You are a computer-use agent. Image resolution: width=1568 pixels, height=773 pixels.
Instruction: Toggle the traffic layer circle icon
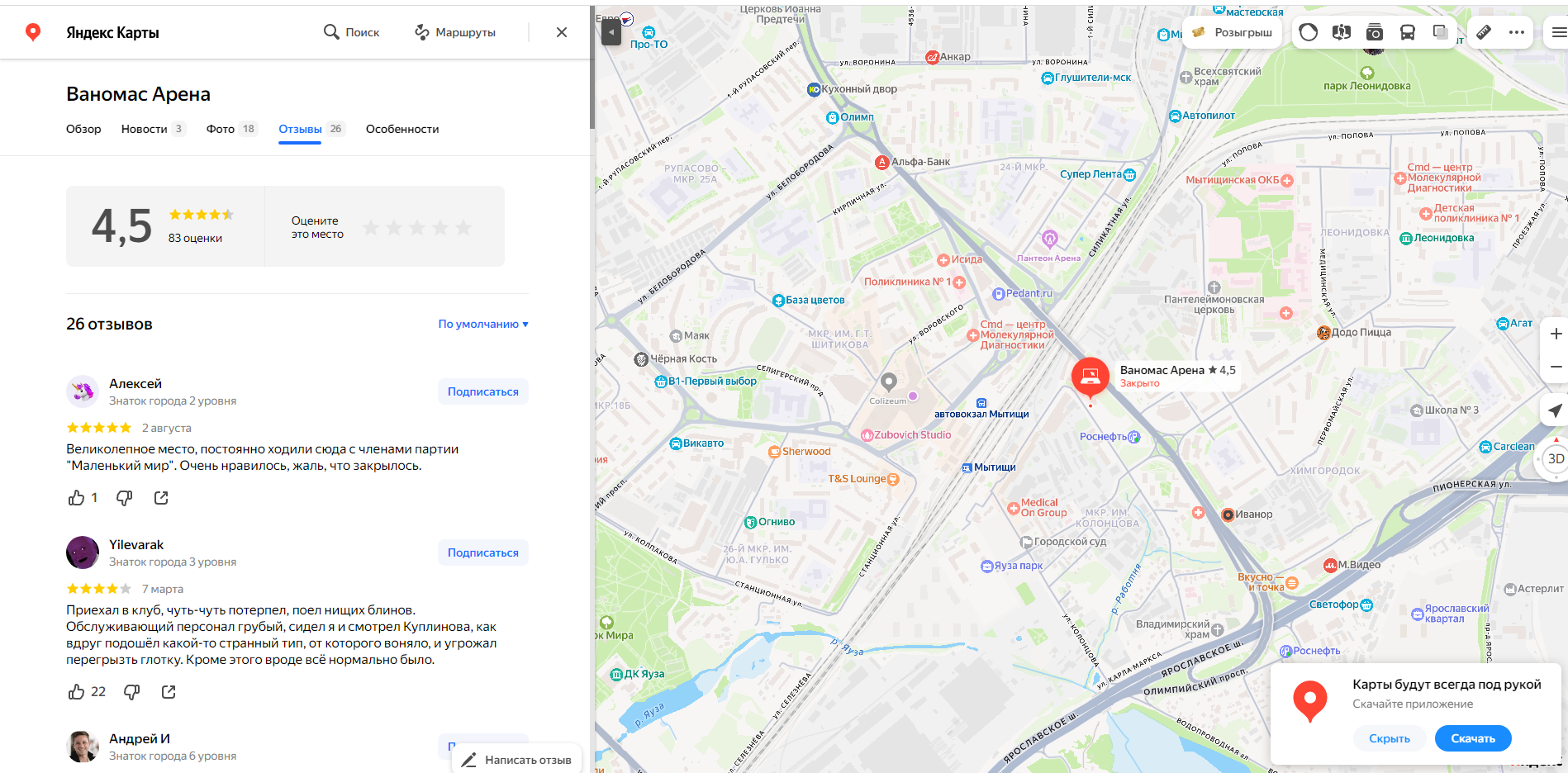(x=1309, y=32)
